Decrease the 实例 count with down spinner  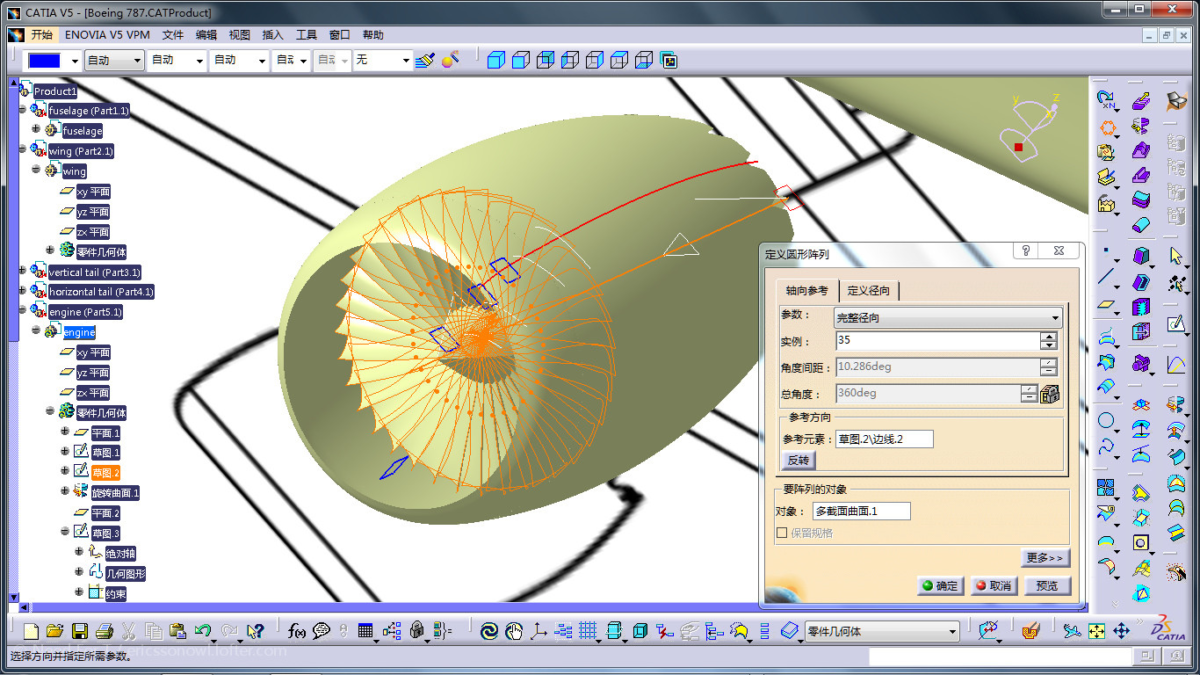click(x=1049, y=346)
